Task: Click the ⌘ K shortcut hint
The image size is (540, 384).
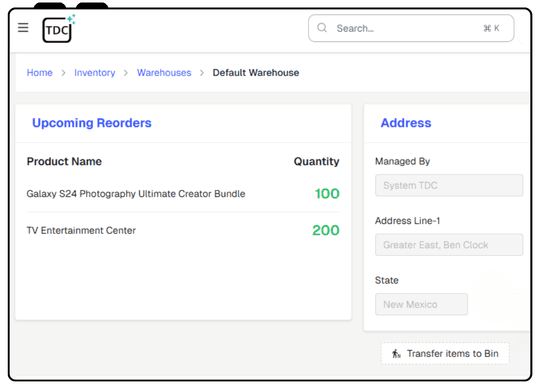Action: pos(491,28)
